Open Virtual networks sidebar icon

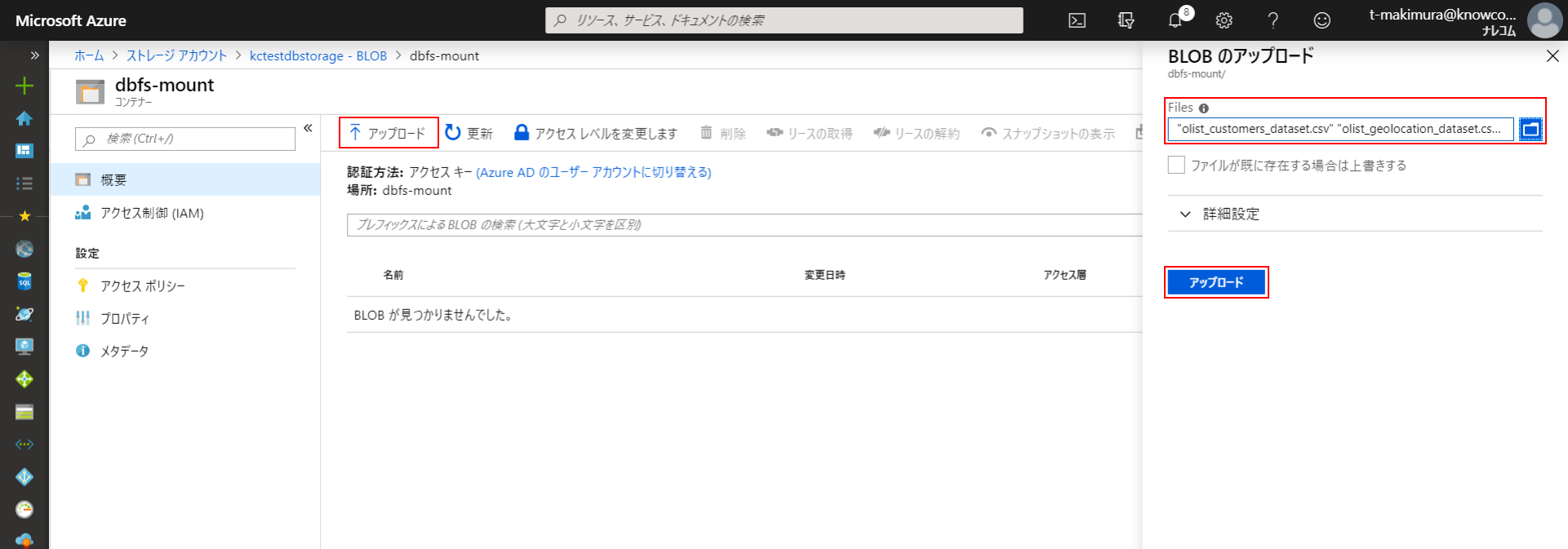24,445
